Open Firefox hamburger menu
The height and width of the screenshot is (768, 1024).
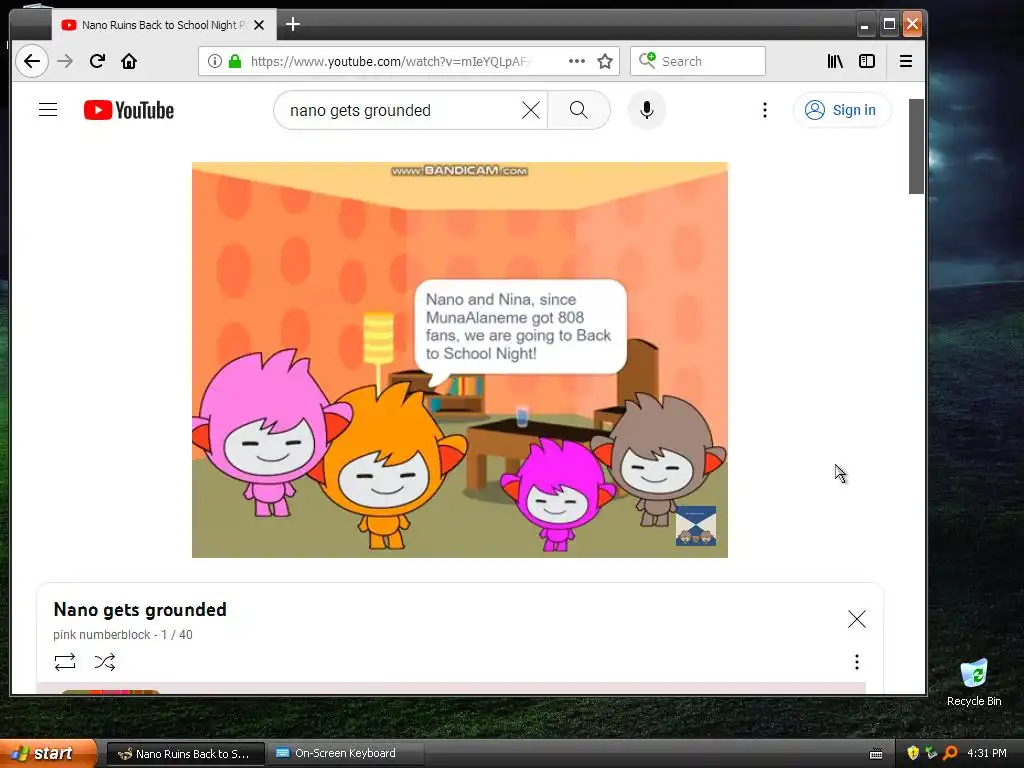906,61
